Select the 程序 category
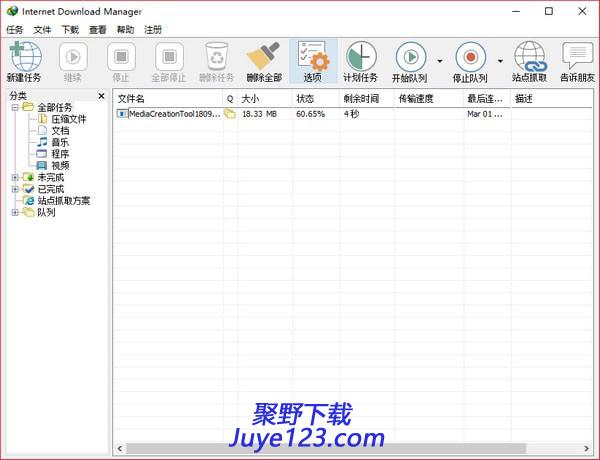Viewport: 600px width, 460px height. point(60,154)
